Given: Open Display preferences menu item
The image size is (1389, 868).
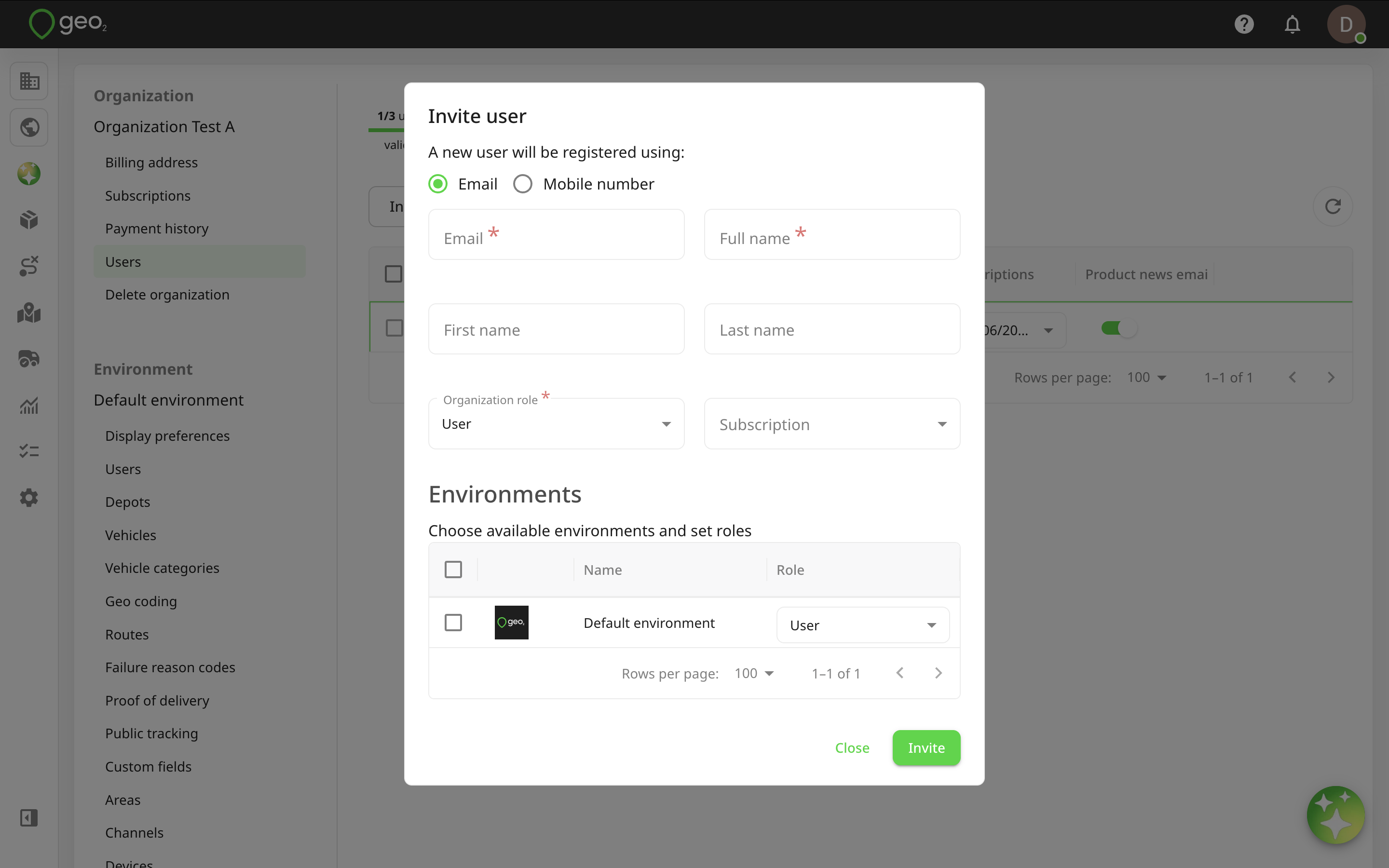Looking at the screenshot, I should 167,436.
